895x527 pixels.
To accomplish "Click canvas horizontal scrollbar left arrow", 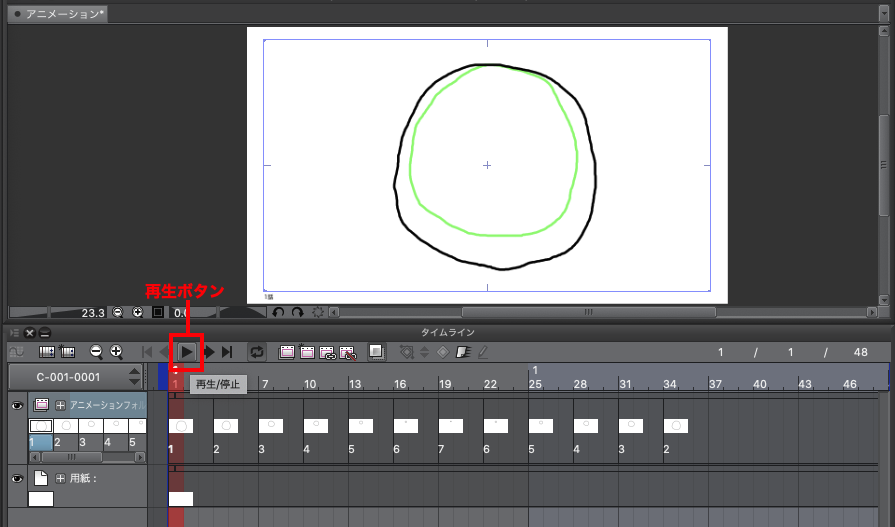I will [334, 312].
